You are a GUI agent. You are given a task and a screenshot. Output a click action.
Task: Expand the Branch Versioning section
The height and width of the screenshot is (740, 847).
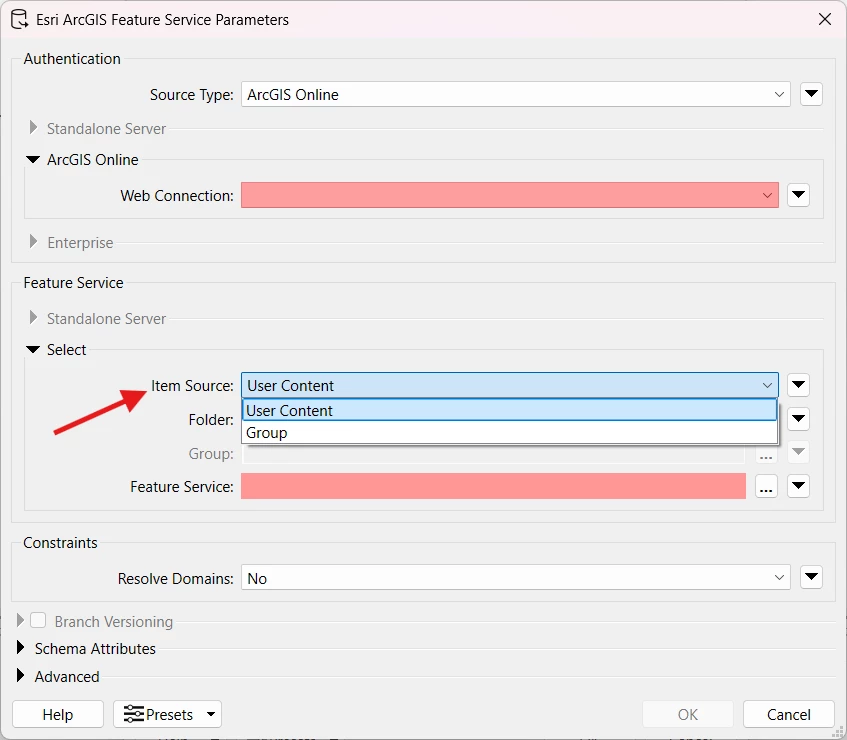[x=21, y=620]
